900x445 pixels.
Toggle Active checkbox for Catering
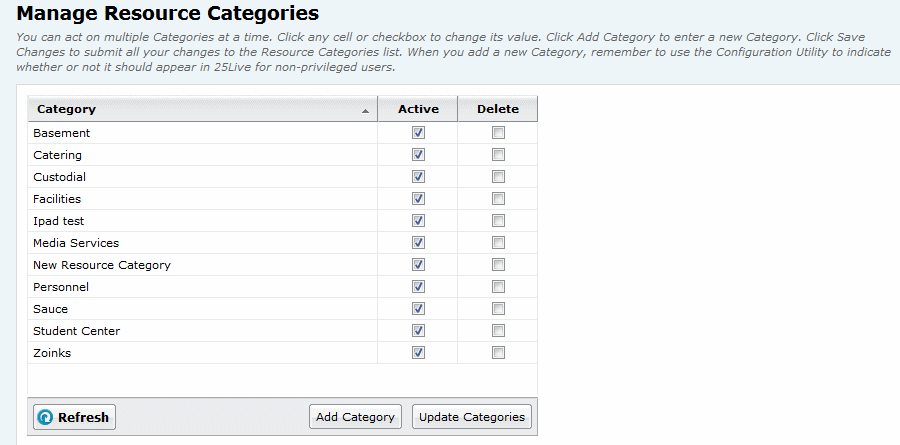[418, 155]
